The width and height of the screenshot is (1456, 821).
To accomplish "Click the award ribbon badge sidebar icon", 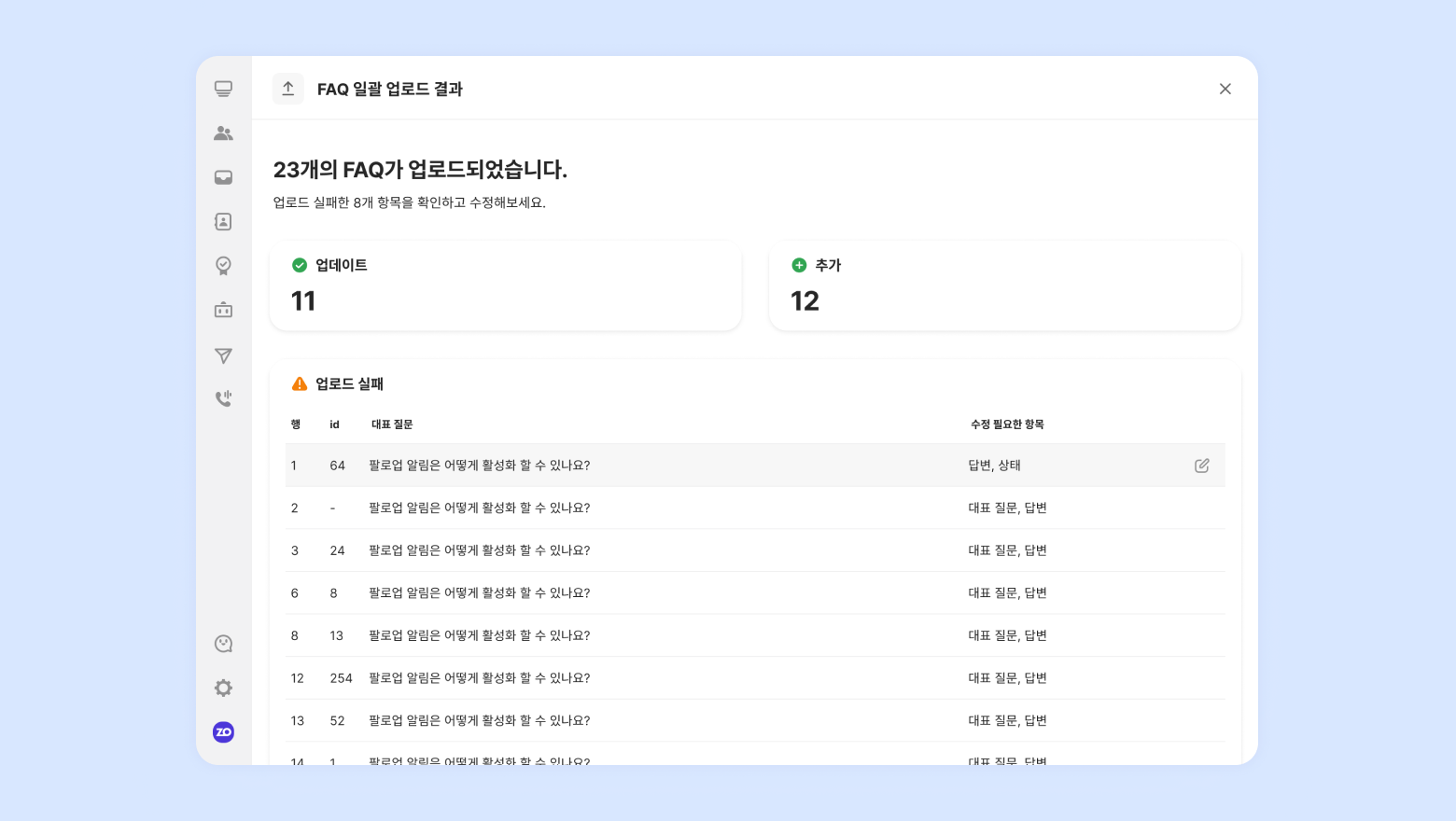I will click(223, 266).
